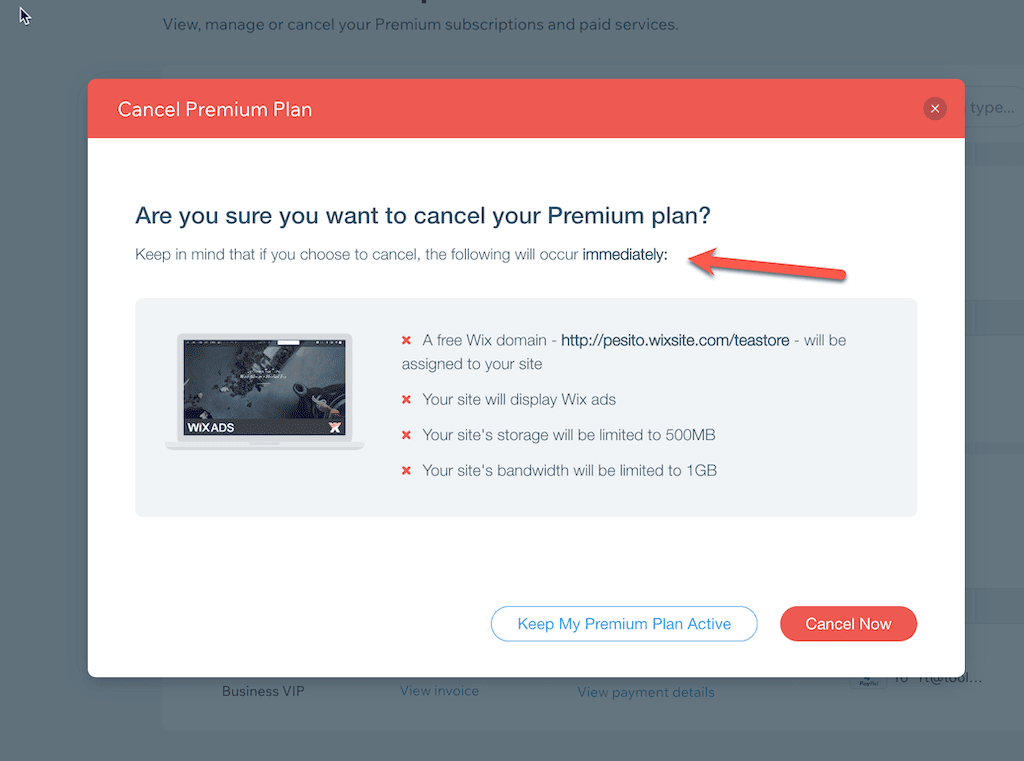Screen dimensions: 1024x761
Task: Open the View payment details link
Action: (x=645, y=692)
